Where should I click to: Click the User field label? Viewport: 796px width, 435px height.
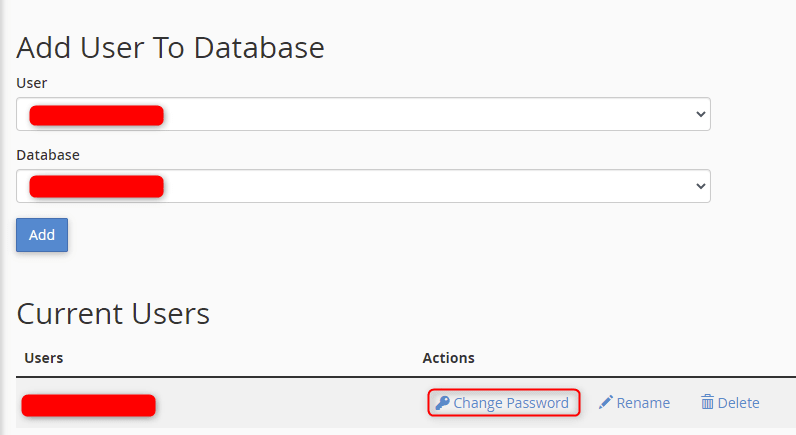coord(31,83)
